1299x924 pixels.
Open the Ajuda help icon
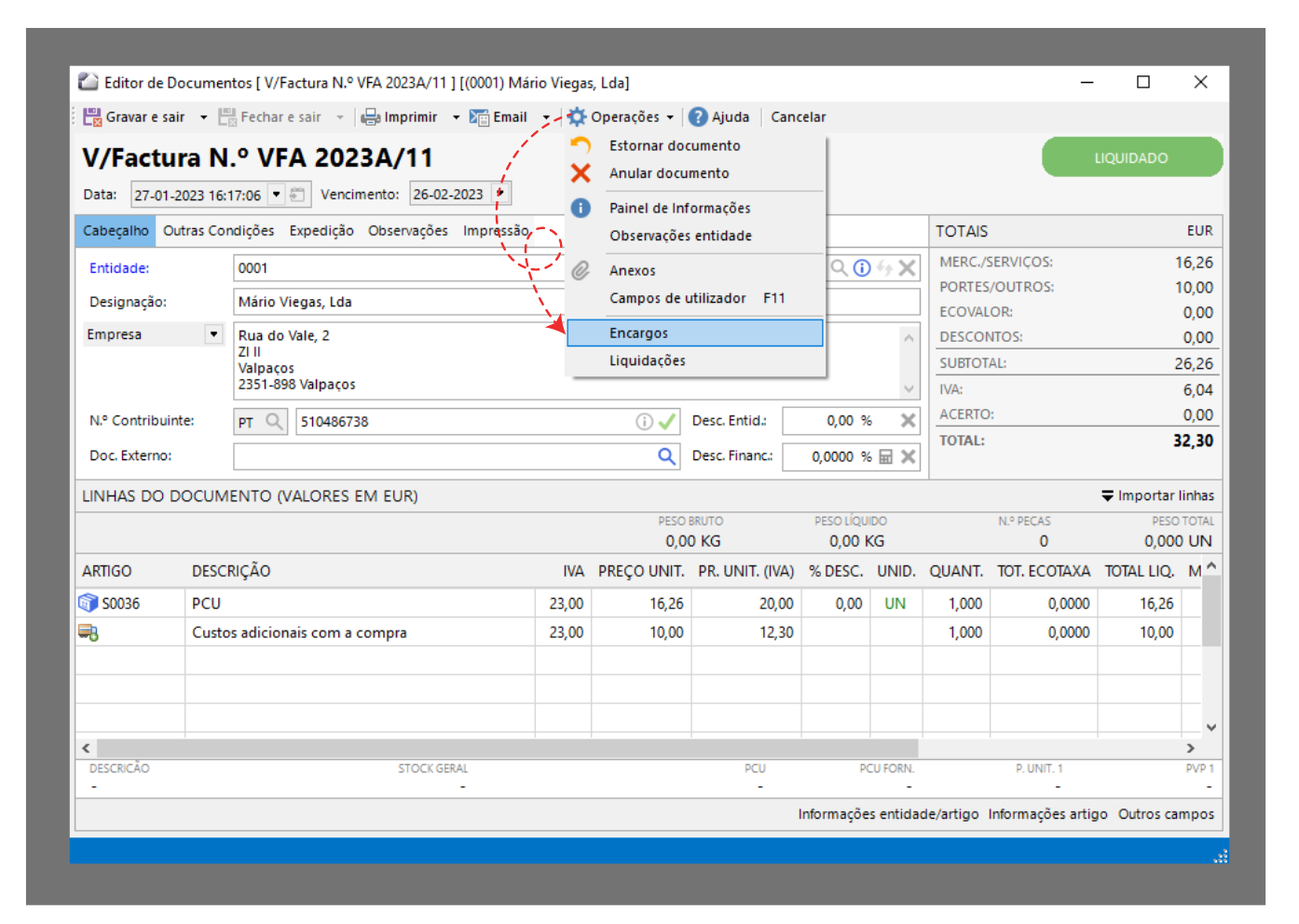[698, 117]
